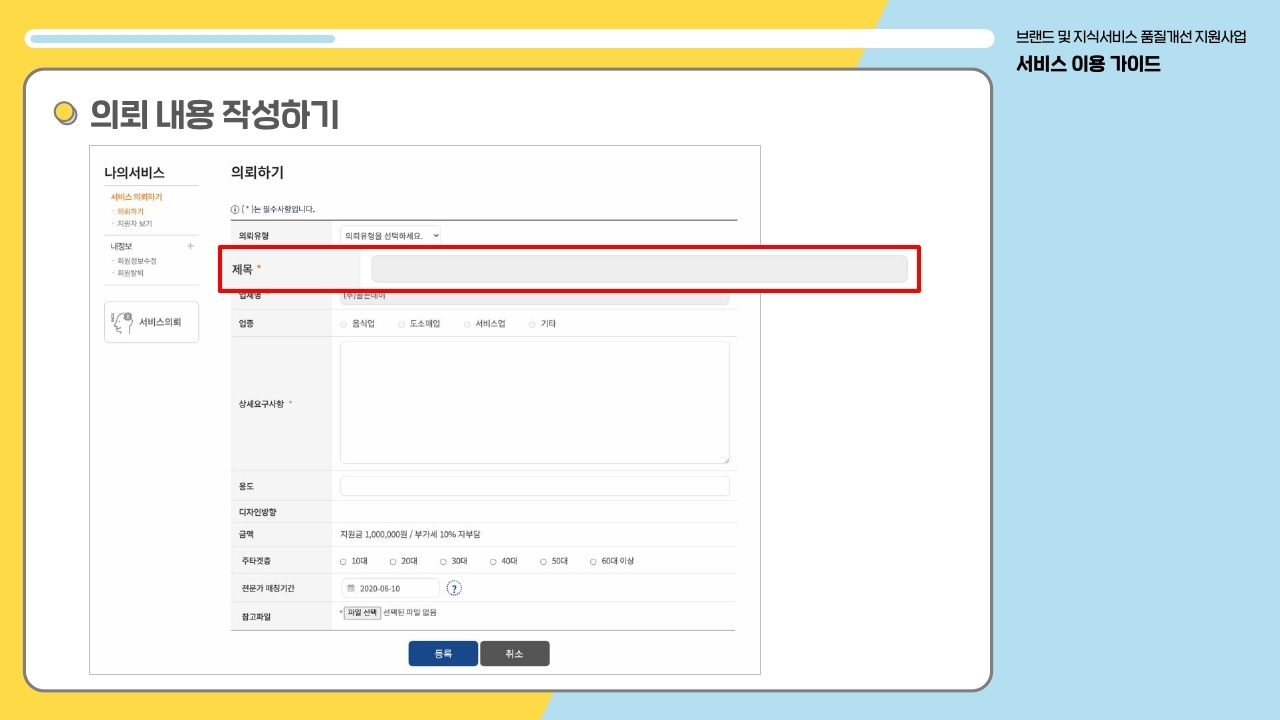The image size is (1280, 720).
Task: Open 내정보 sidebar menu heading
Action: click(121, 246)
